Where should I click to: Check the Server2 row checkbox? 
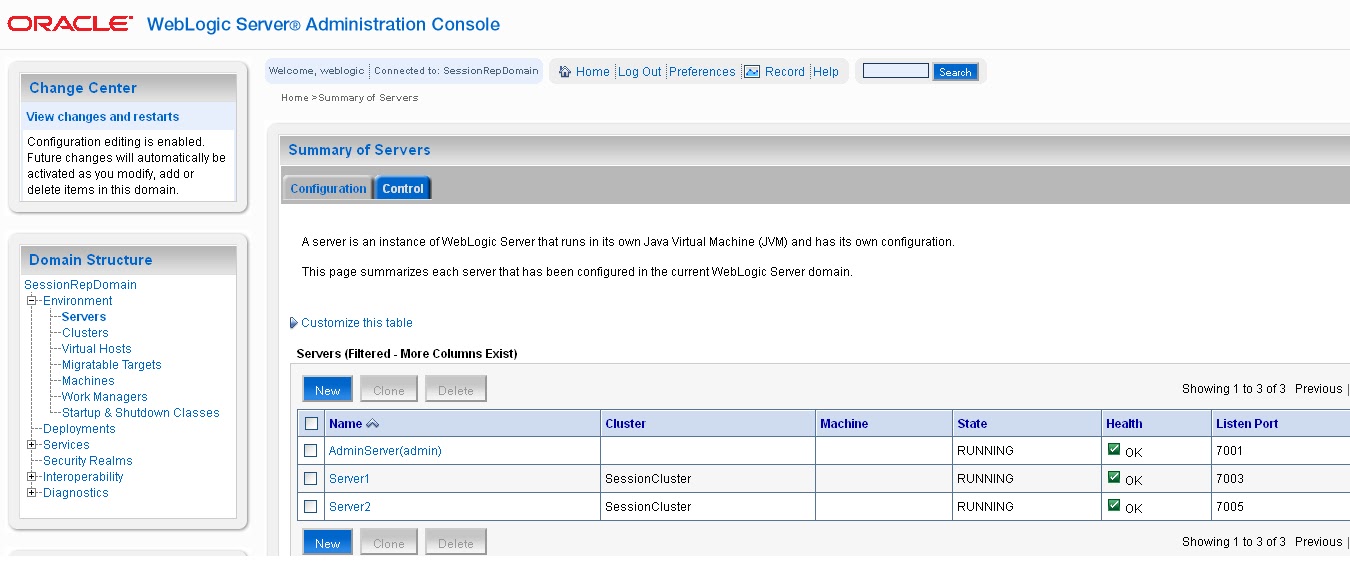311,507
